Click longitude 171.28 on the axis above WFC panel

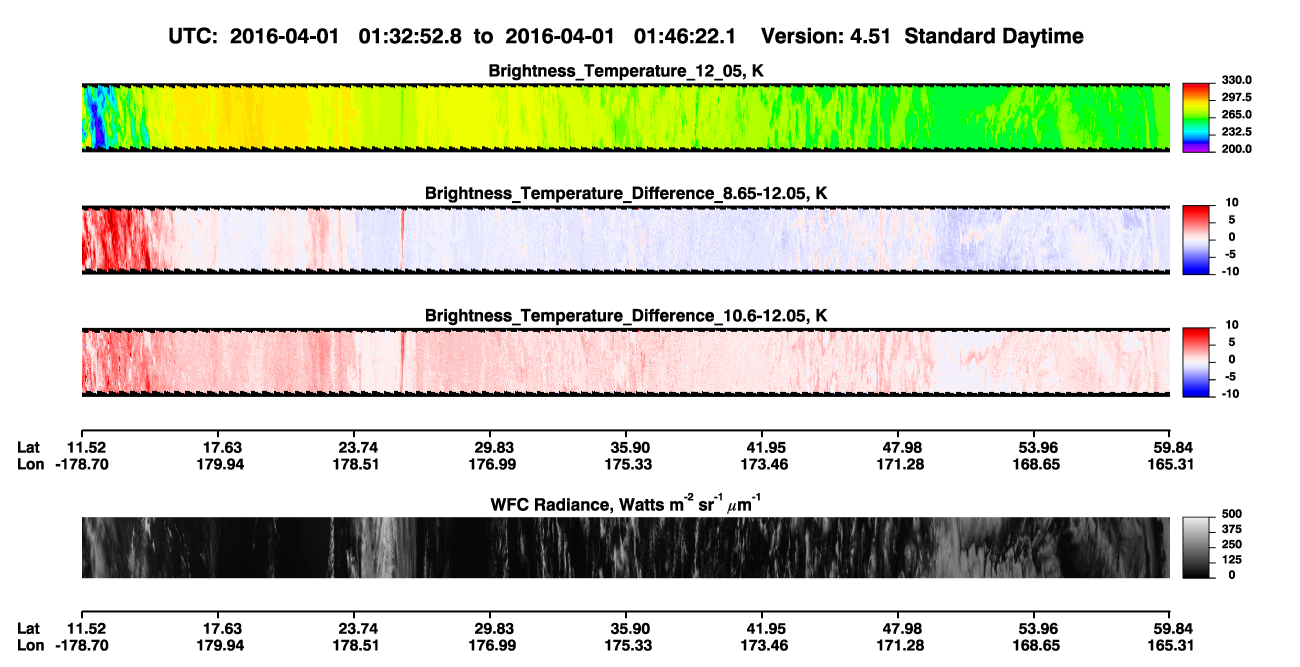[x=898, y=464]
